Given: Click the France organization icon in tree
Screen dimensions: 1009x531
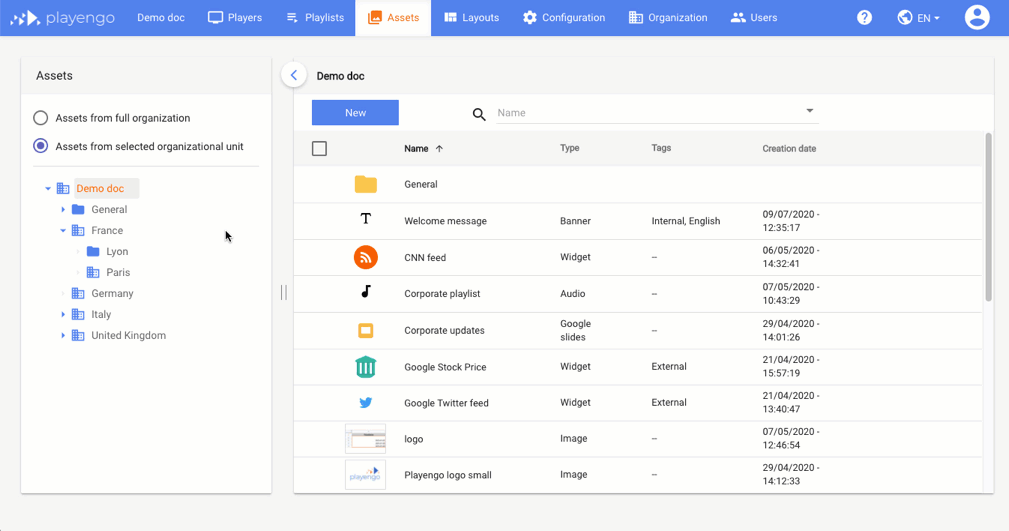Looking at the screenshot, I should tap(78, 230).
